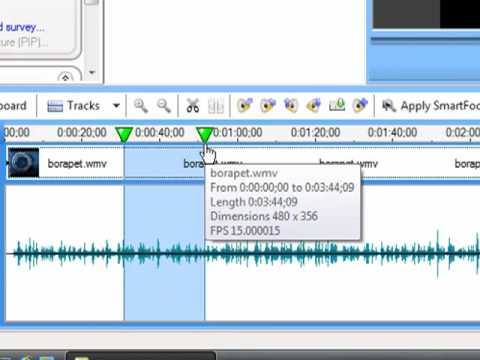
Task: Apply Fade Out audio icon
Action: point(268,105)
